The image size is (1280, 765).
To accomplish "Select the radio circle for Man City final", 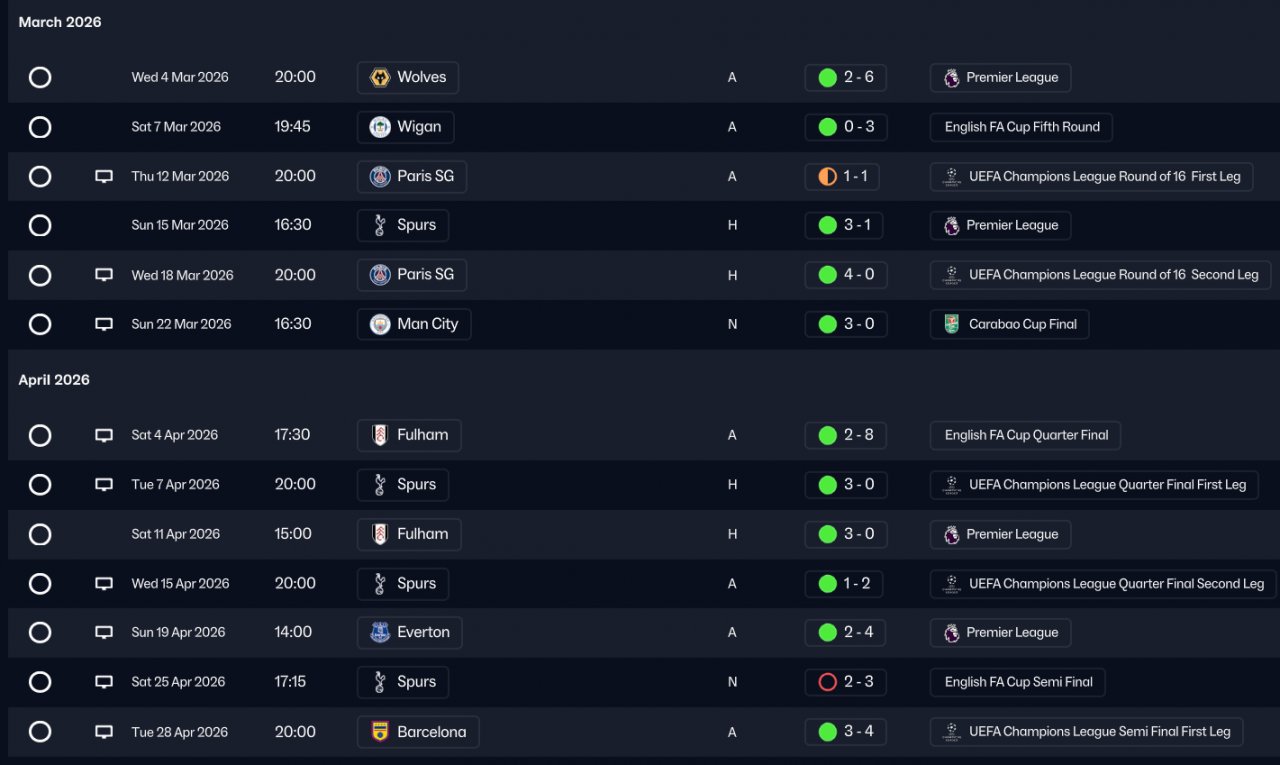I will [40, 324].
